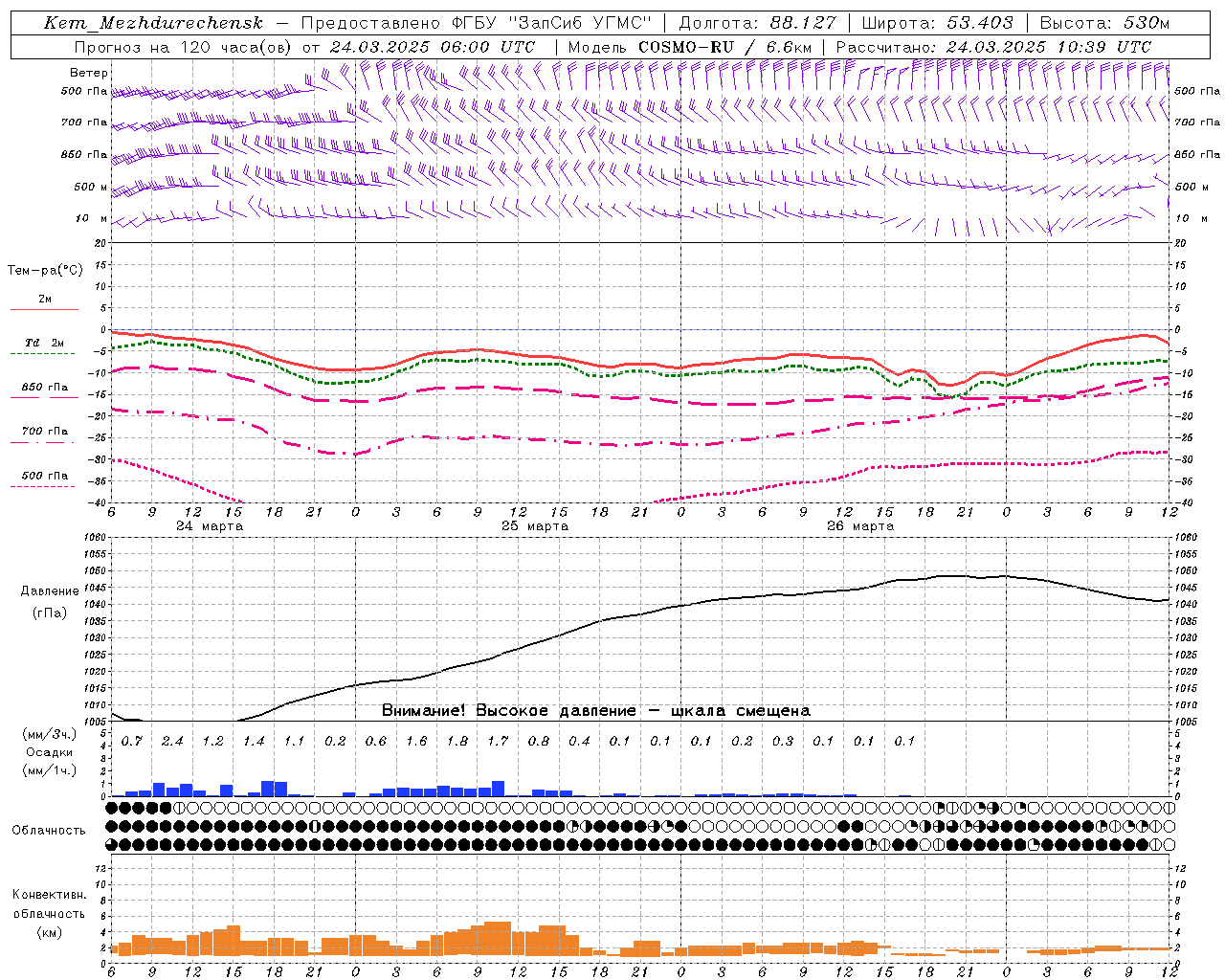The width and height of the screenshot is (1225, 980).
Task: Click the date label 24 марта
Action: [210, 526]
